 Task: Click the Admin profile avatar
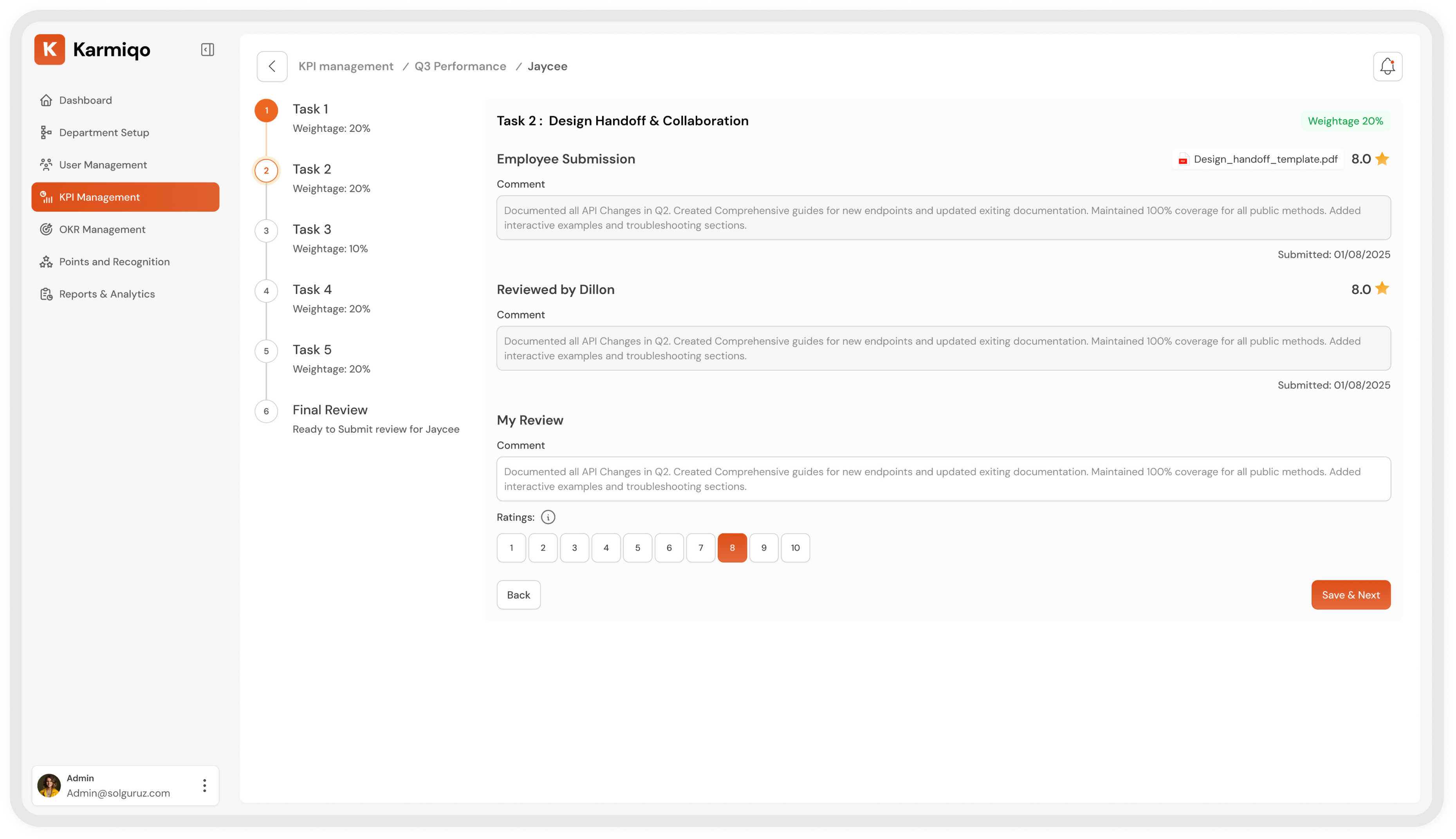[x=49, y=785]
